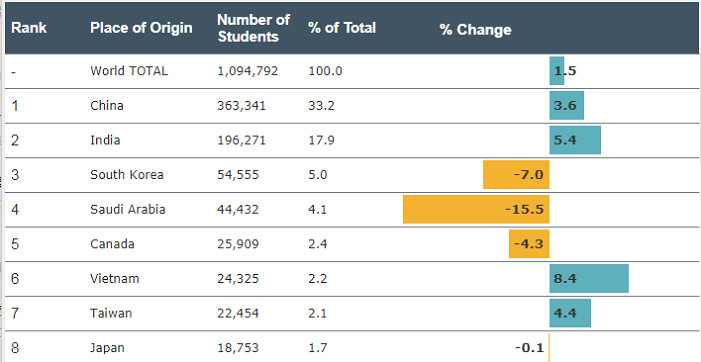The image size is (701, 362).
Task: Click Japan's -0.1 change value
Action: pyautogui.click(x=529, y=347)
